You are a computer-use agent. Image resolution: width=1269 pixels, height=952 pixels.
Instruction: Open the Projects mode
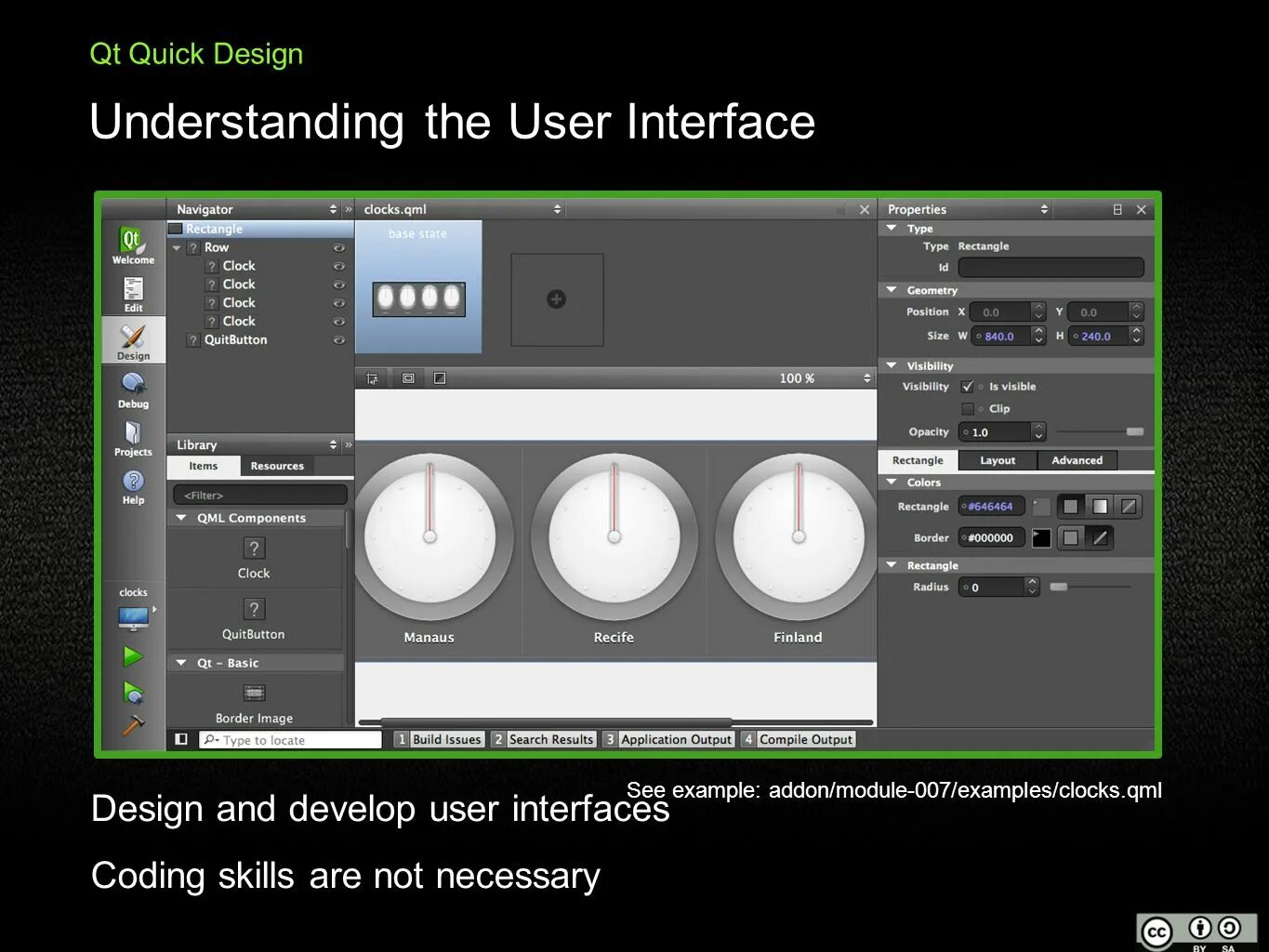[133, 438]
